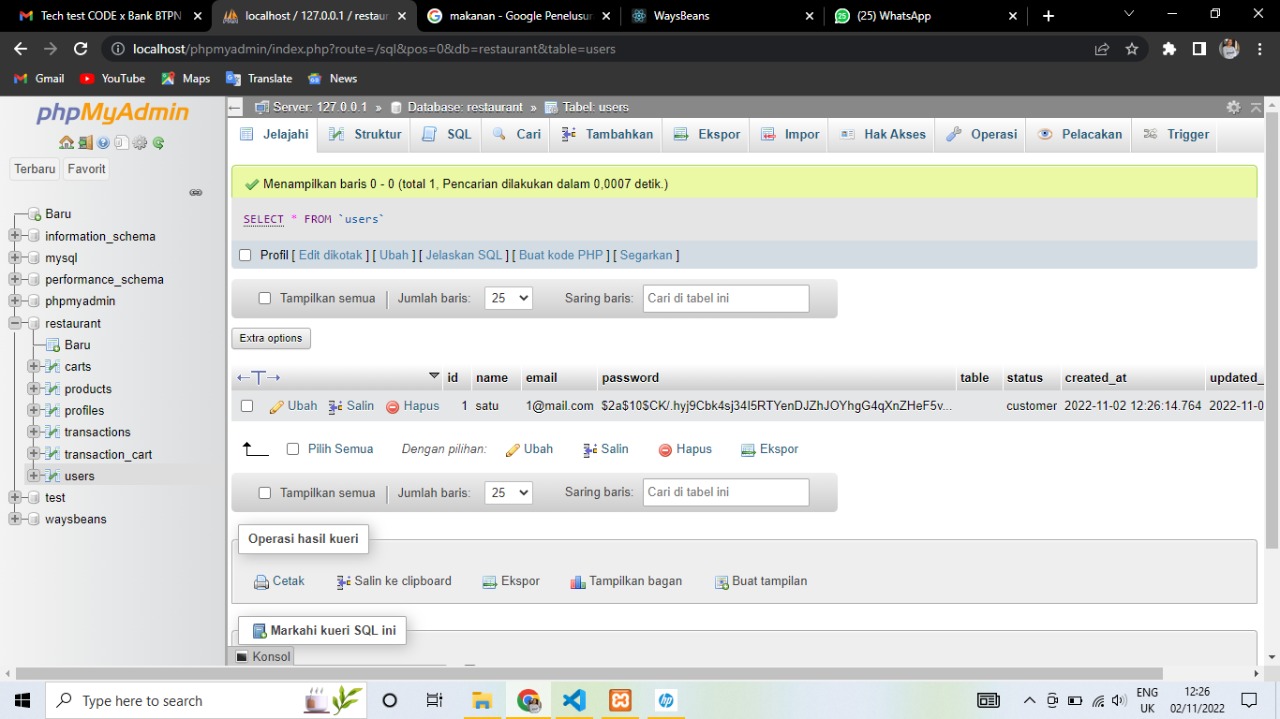Open the SQL tab

[446, 134]
